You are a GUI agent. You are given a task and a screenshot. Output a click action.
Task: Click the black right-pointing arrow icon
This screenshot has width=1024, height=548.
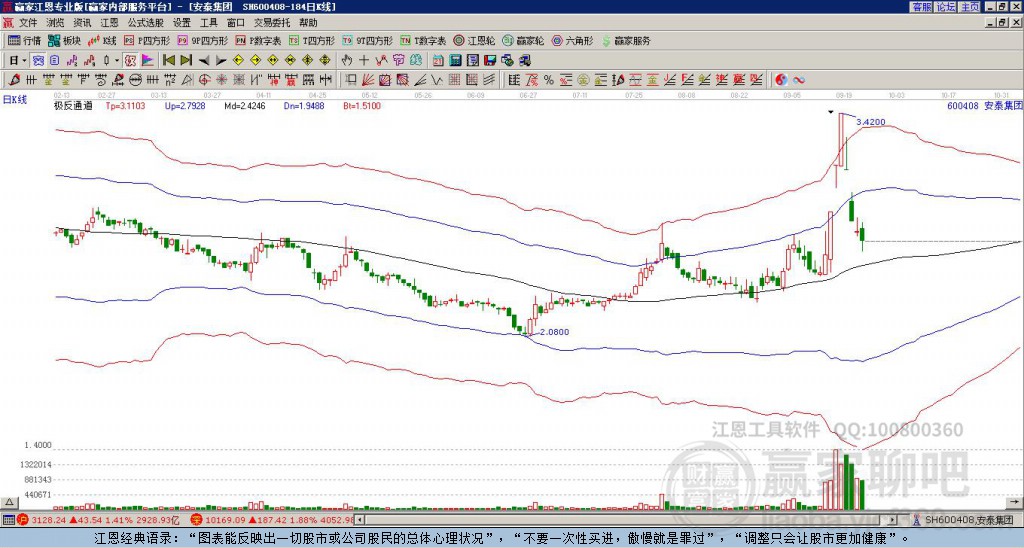pyautogui.click(x=221, y=61)
